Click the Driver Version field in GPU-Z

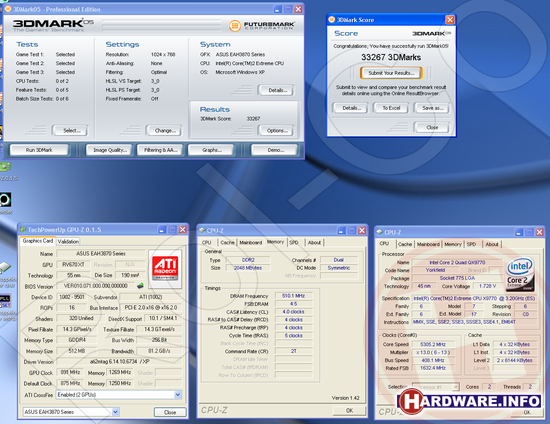pos(119,362)
